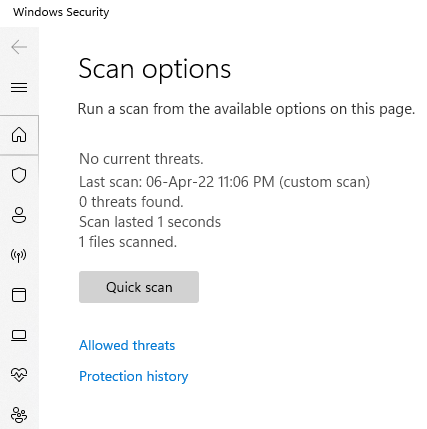Open Device performance & health heart icon
427x429 pixels.
pyautogui.click(x=19, y=375)
